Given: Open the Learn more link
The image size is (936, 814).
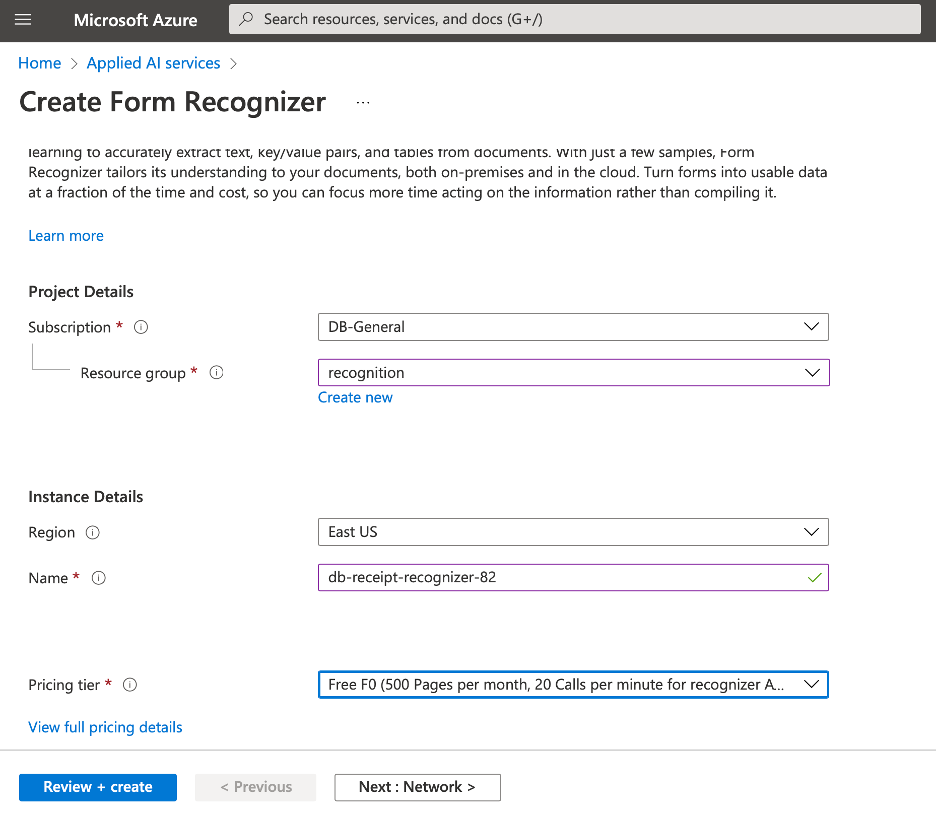Looking at the screenshot, I should (66, 236).
